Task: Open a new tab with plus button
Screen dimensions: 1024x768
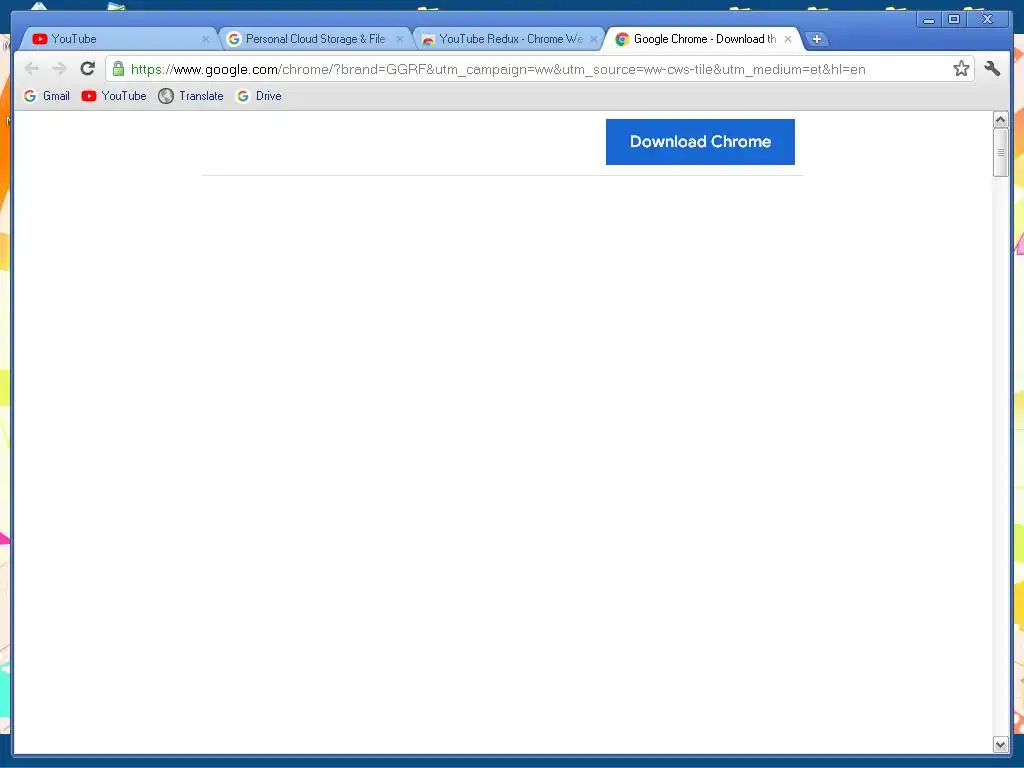Action: (816, 39)
